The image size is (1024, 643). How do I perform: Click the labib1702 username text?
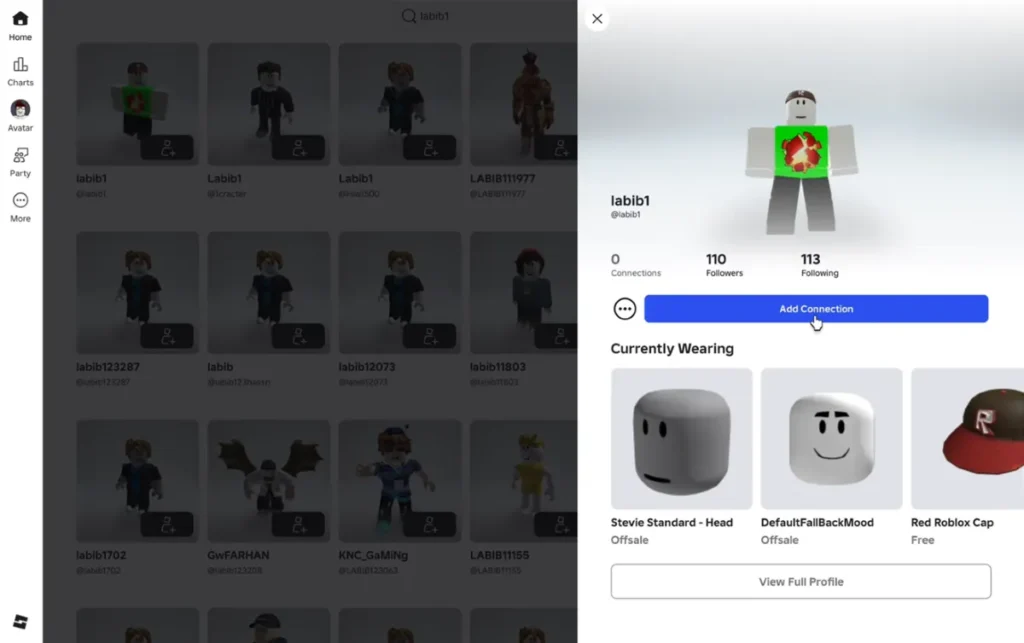pyautogui.click(x=101, y=555)
